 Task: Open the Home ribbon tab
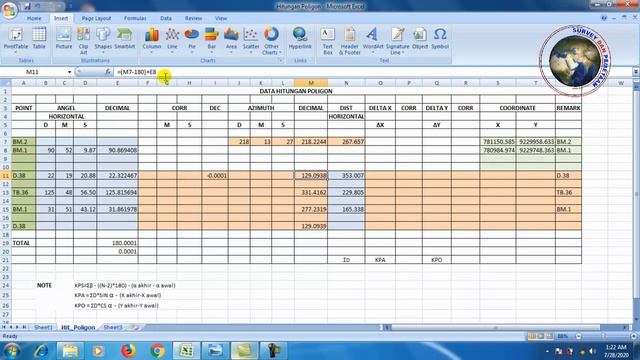tap(34, 18)
